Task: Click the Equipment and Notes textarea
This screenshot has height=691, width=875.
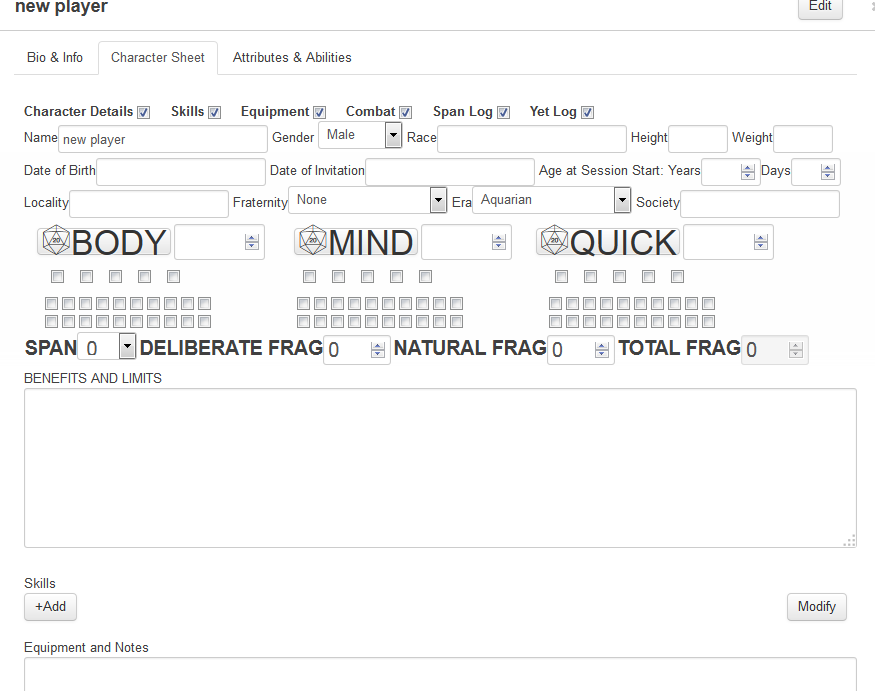Action: point(440,674)
